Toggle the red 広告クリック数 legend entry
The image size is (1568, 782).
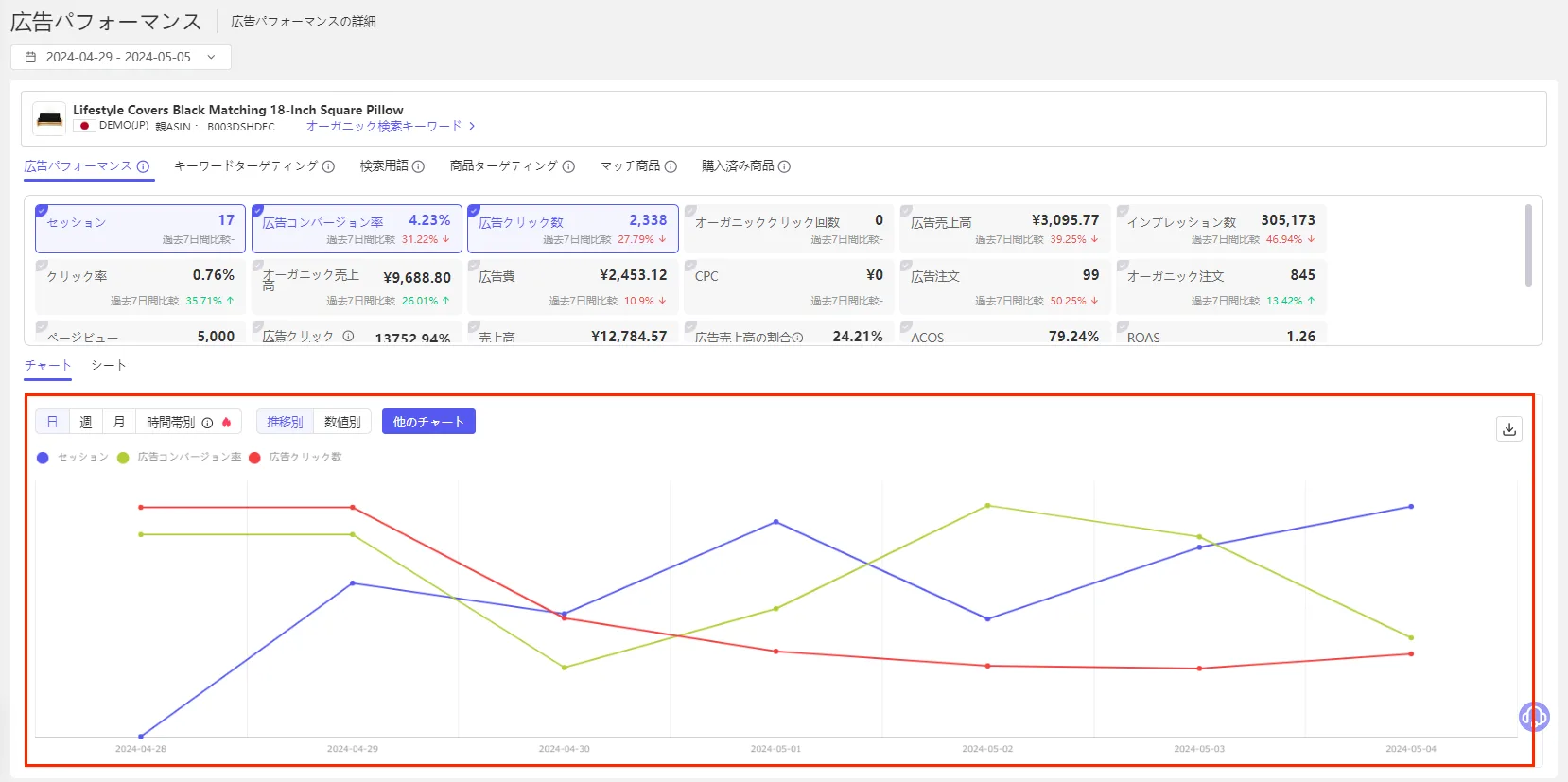pos(296,458)
